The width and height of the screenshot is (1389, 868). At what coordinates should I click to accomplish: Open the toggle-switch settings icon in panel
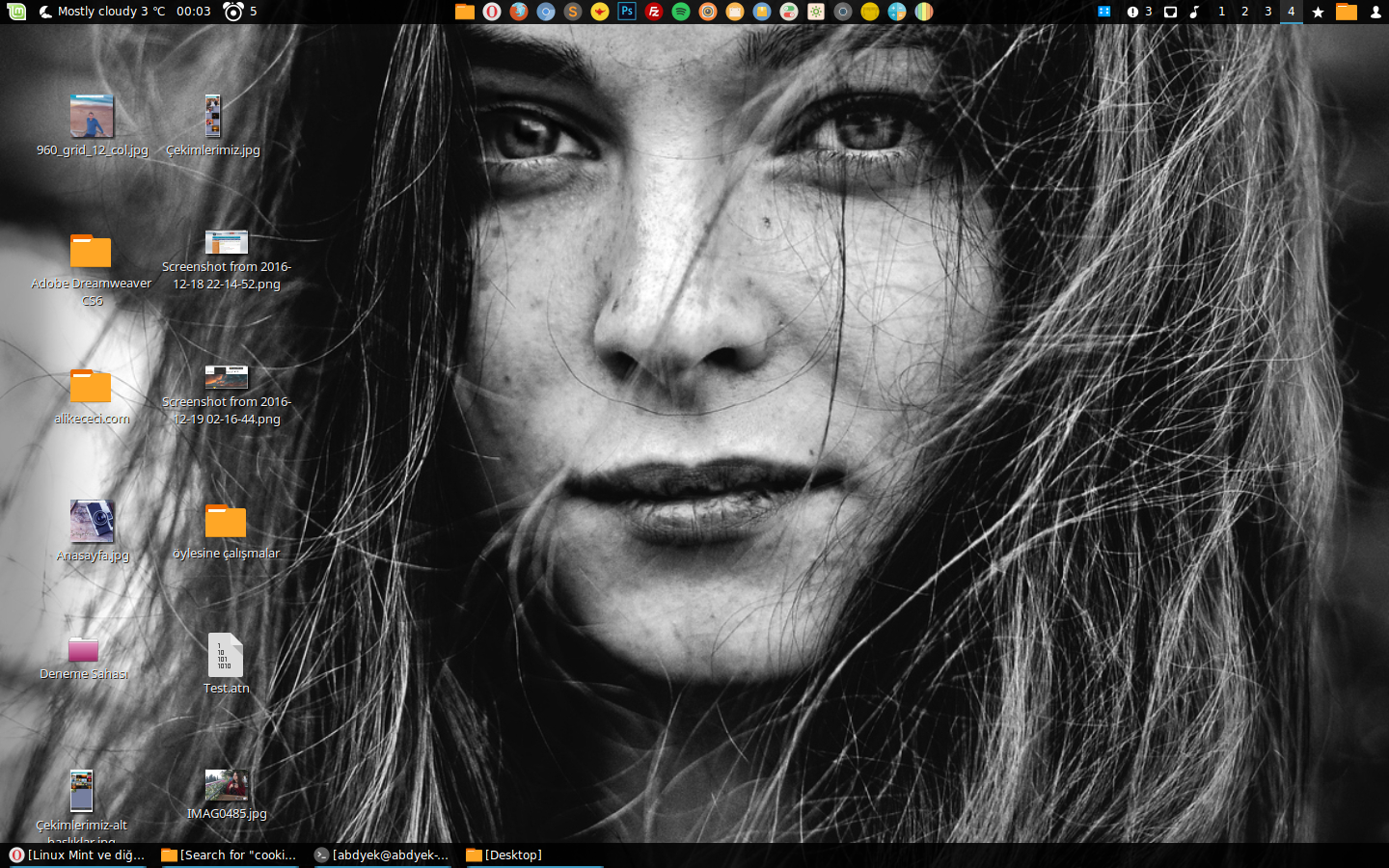pyautogui.click(x=789, y=12)
